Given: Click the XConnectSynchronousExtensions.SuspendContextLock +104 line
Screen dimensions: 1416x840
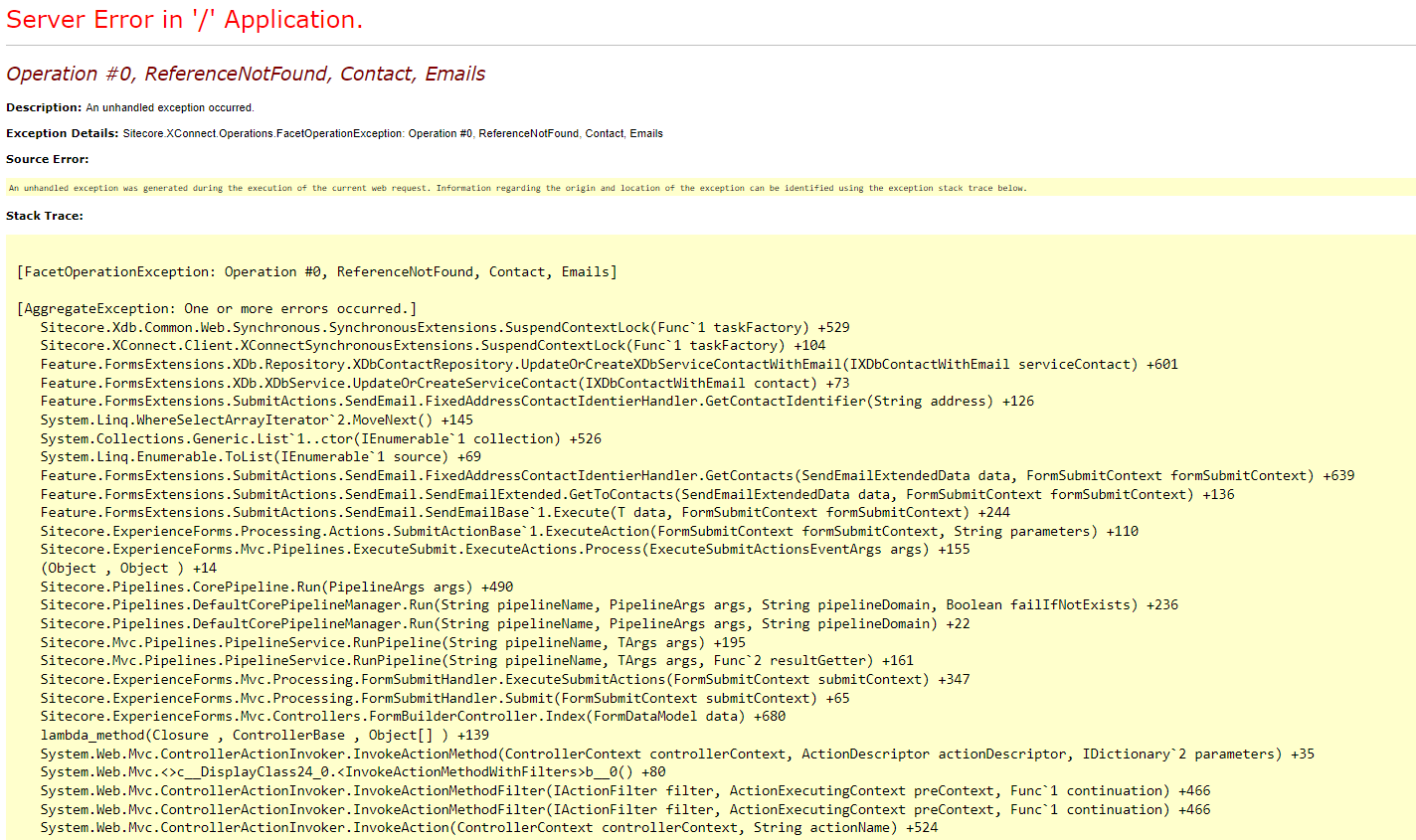Looking at the screenshot, I should pyautogui.click(x=434, y=345).
